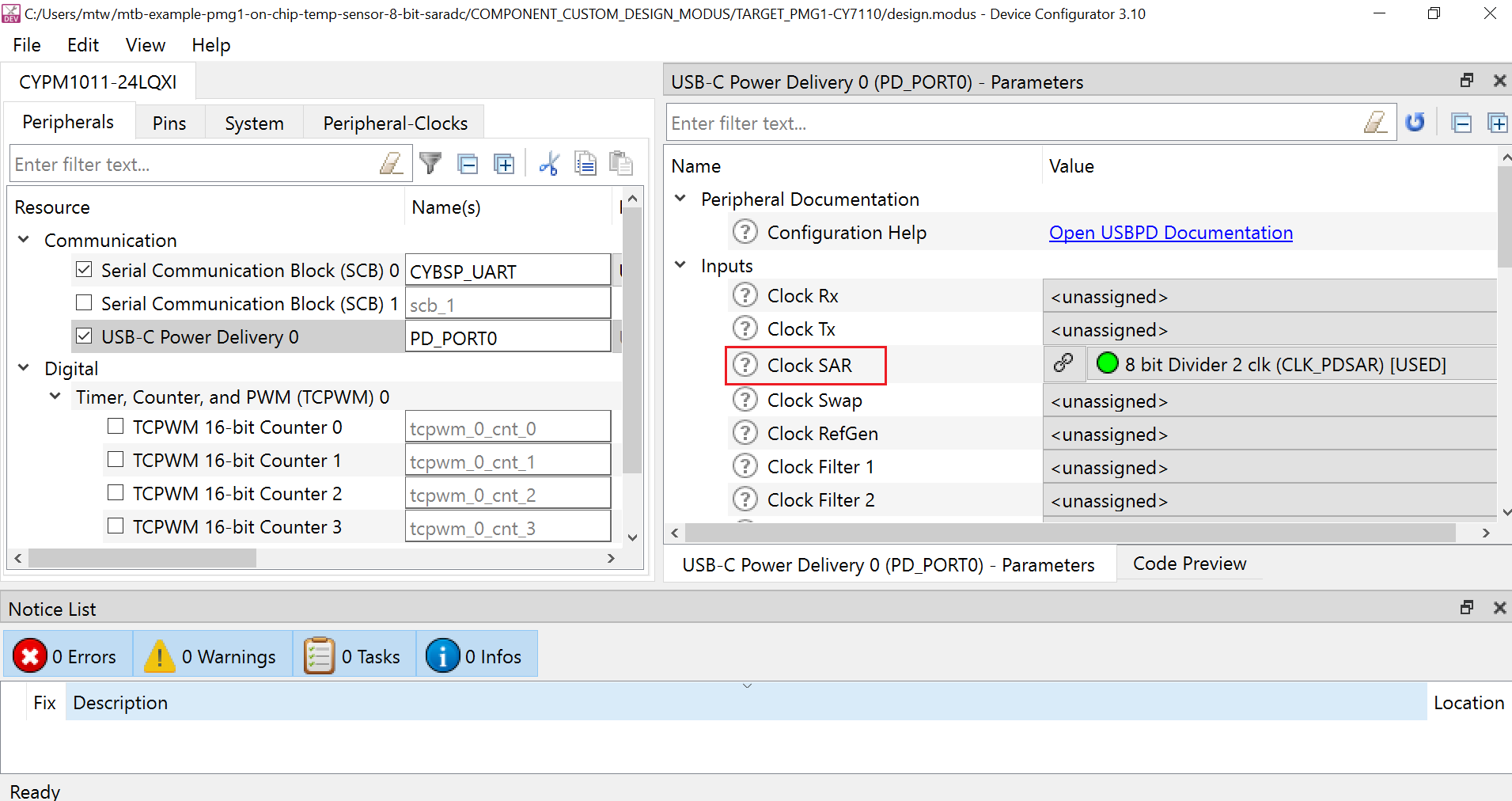1512x801 pixels.
Task: Open the Help menu
Action: [x=211, y=45]
